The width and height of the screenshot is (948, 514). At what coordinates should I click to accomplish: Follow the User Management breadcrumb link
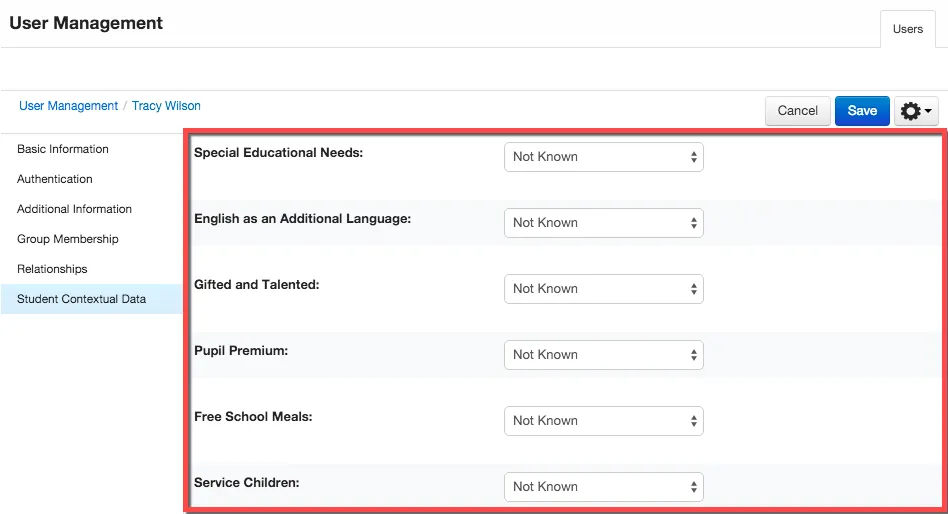tap(68, 106)
